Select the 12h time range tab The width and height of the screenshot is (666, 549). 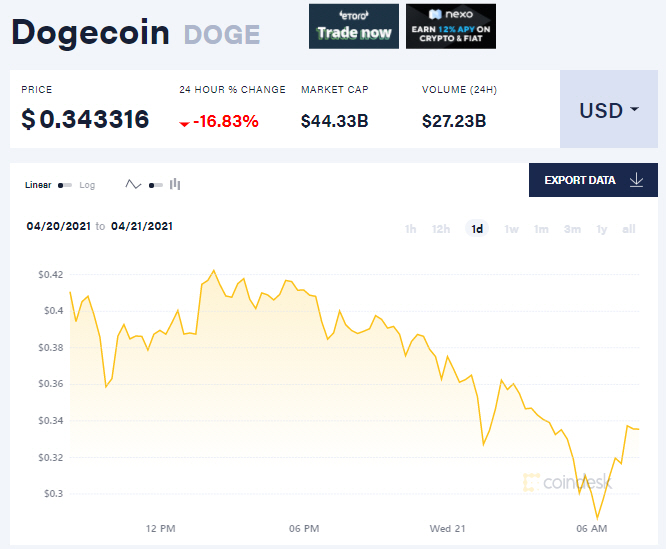441,229
